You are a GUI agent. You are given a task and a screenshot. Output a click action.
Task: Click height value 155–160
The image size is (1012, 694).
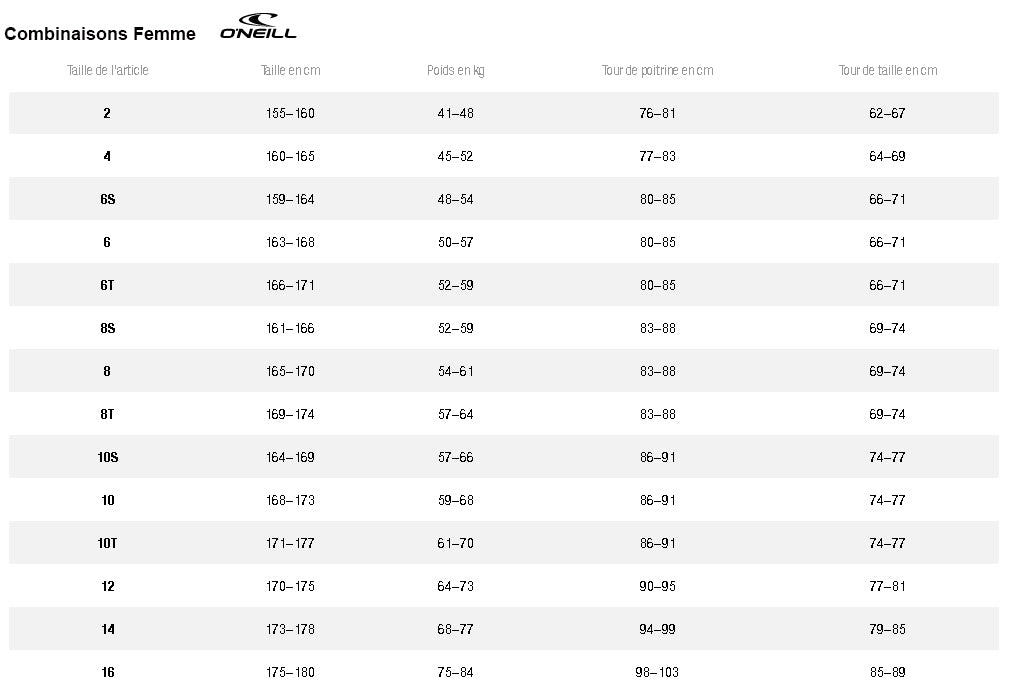pos(290,114)
